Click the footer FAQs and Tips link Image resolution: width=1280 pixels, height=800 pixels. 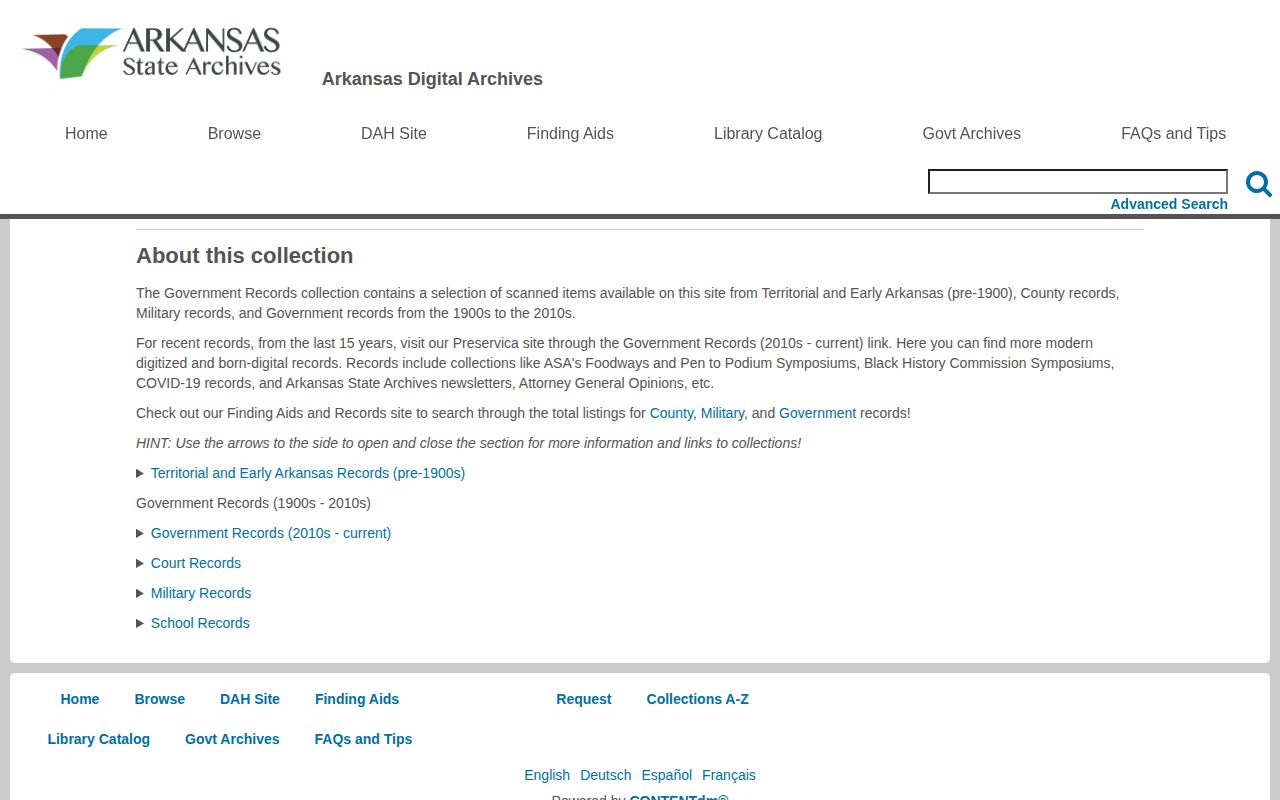click(x=363, y=739)
